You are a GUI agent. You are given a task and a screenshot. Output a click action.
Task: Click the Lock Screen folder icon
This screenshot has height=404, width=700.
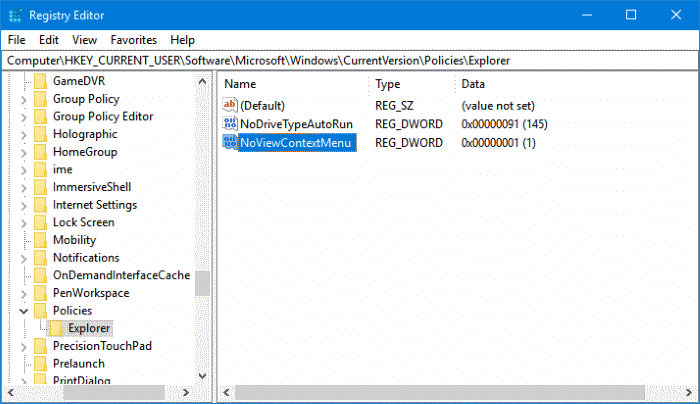point(40,222)
